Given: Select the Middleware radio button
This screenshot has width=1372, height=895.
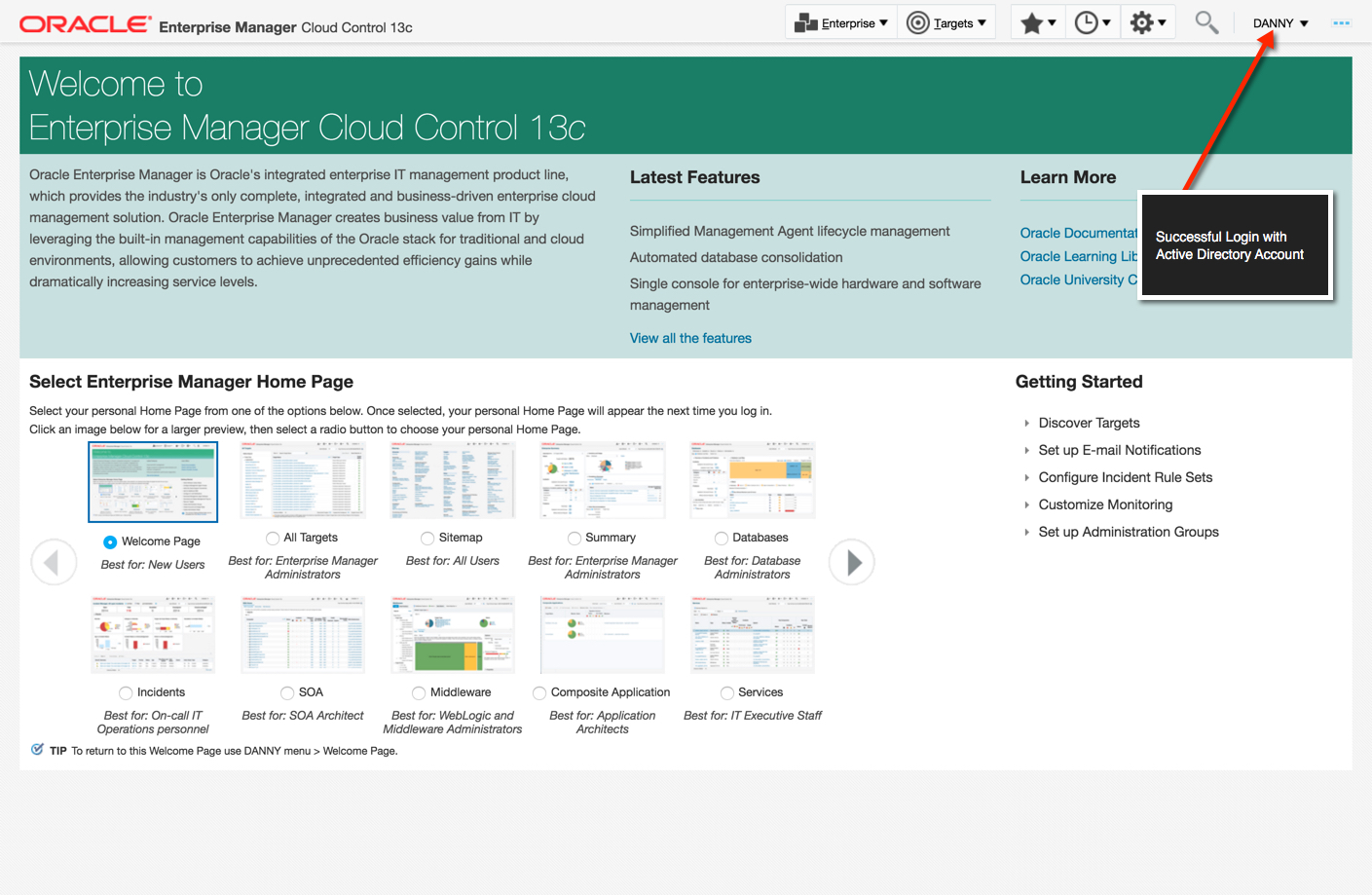Looking at the screenshot, I should click(419, 693).
